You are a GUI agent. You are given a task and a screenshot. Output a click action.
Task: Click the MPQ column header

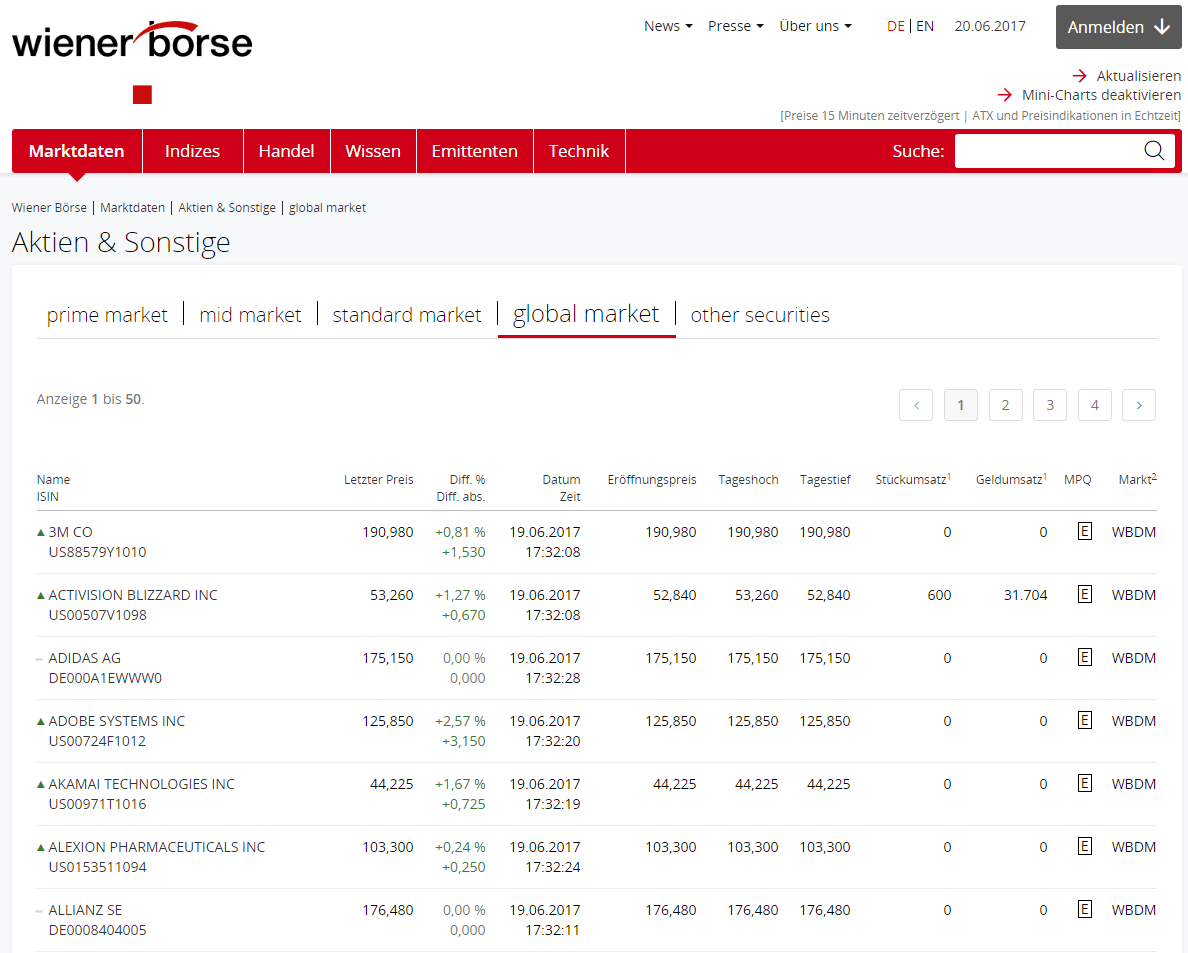pyautogui.click(x=1077, y=480)
